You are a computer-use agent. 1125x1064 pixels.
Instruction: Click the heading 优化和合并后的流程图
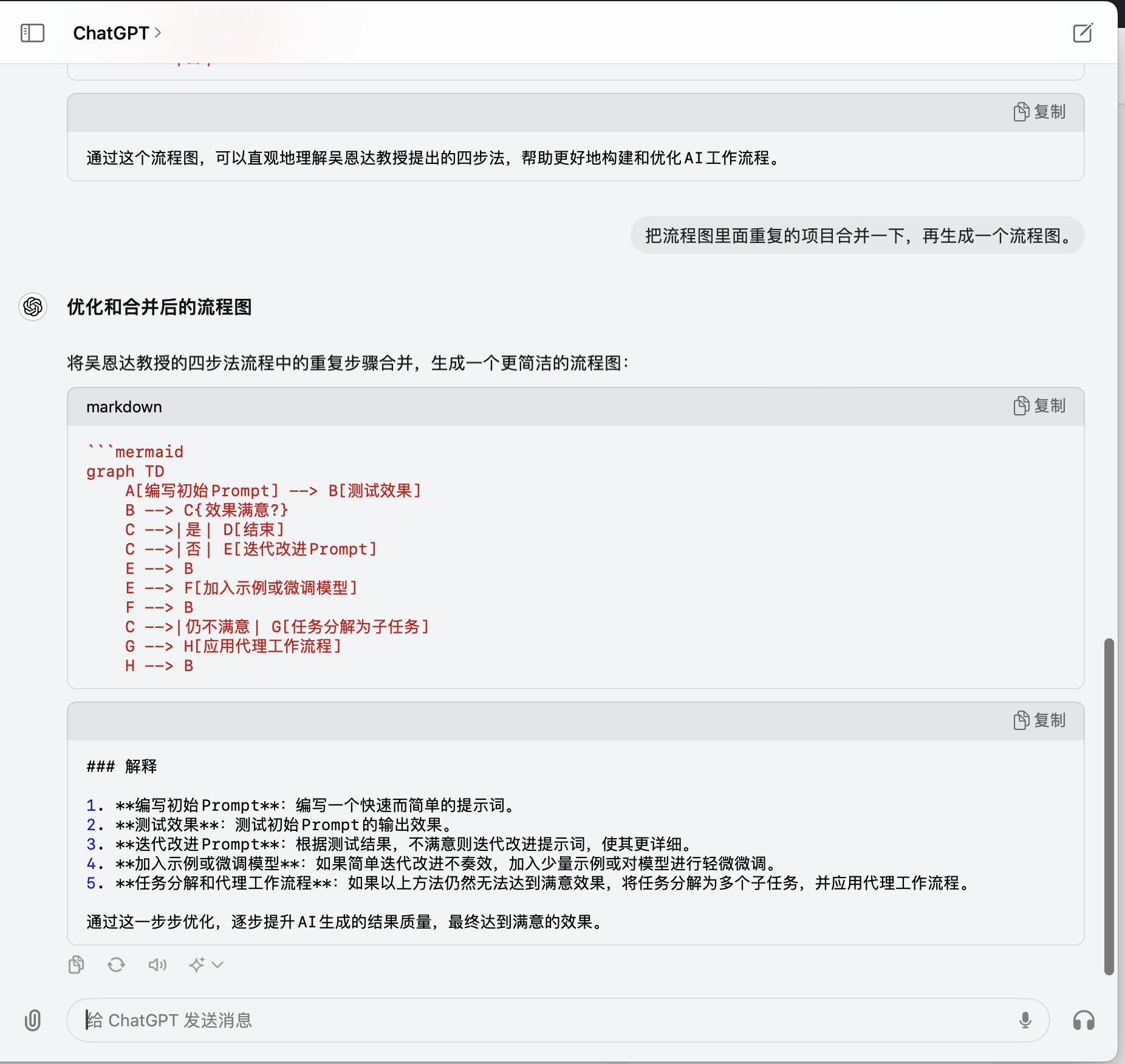[x=159, y=307]
